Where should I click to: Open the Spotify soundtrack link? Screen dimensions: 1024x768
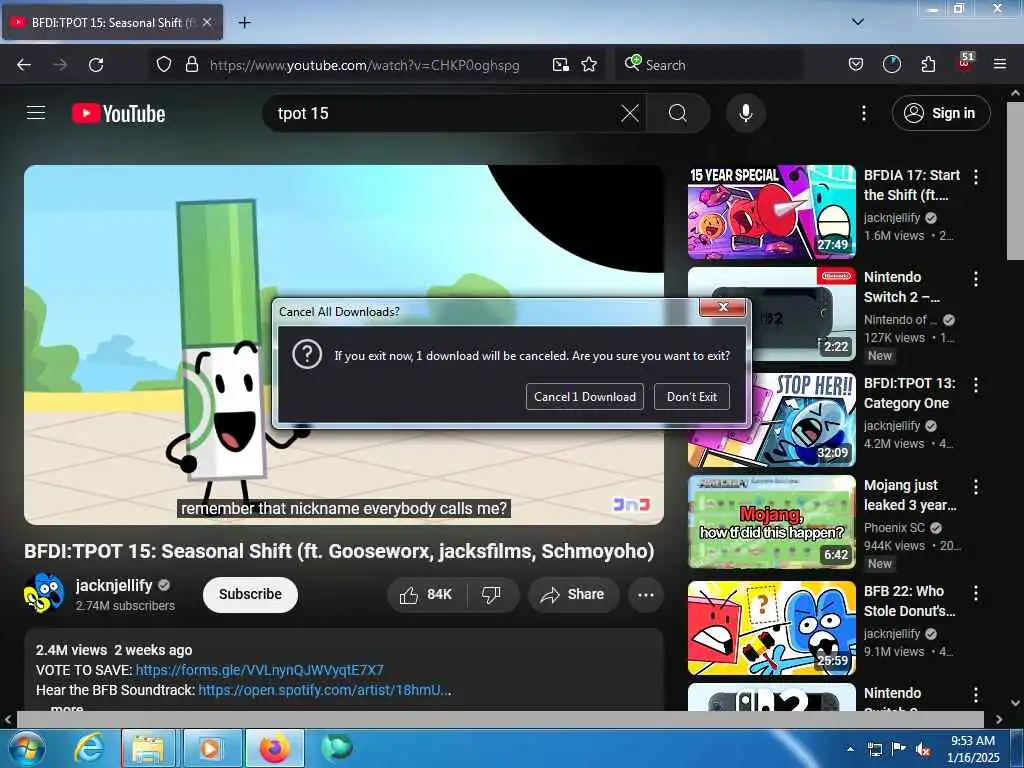click(325, 690)
